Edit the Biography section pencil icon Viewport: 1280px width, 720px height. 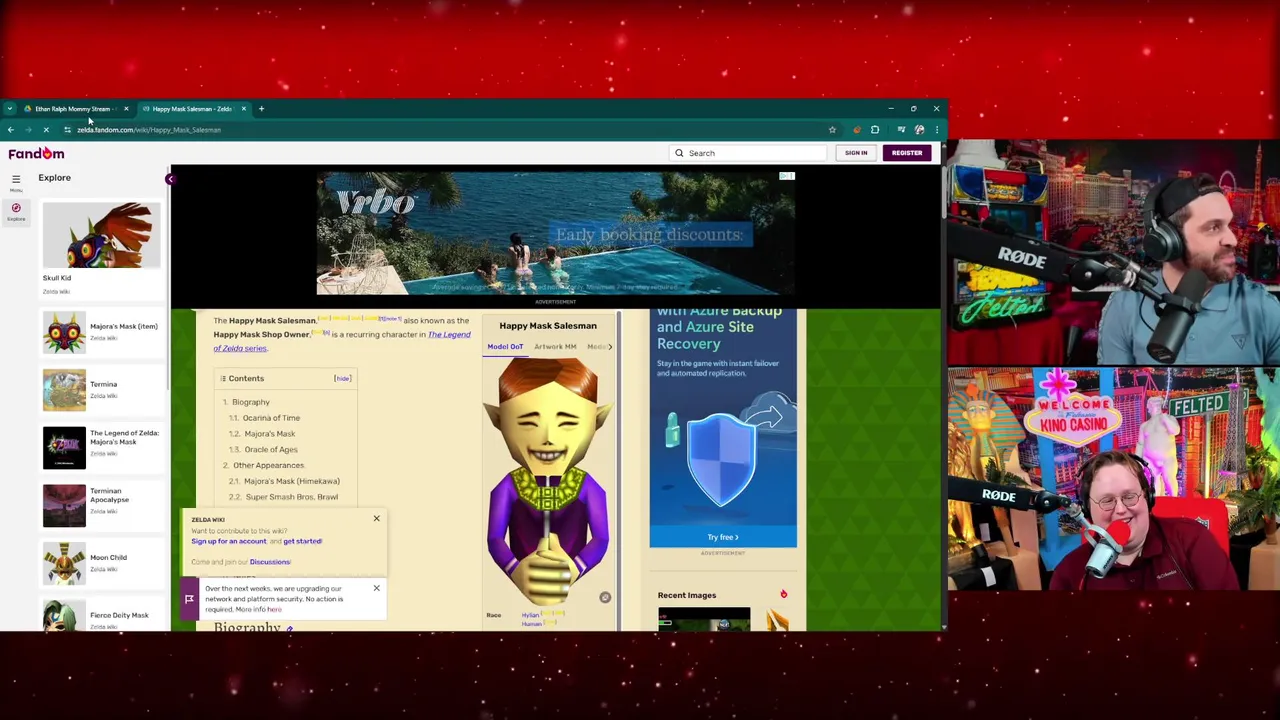[290, 629]
